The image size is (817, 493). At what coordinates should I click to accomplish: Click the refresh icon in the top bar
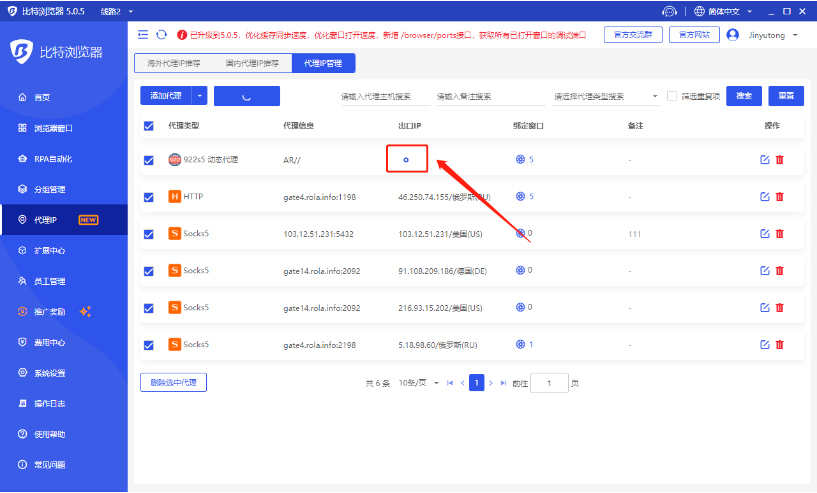coord(162,34)
